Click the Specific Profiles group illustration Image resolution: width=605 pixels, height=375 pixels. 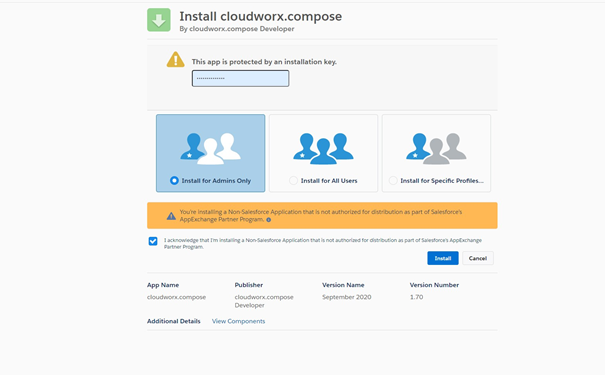coord(436,149)
